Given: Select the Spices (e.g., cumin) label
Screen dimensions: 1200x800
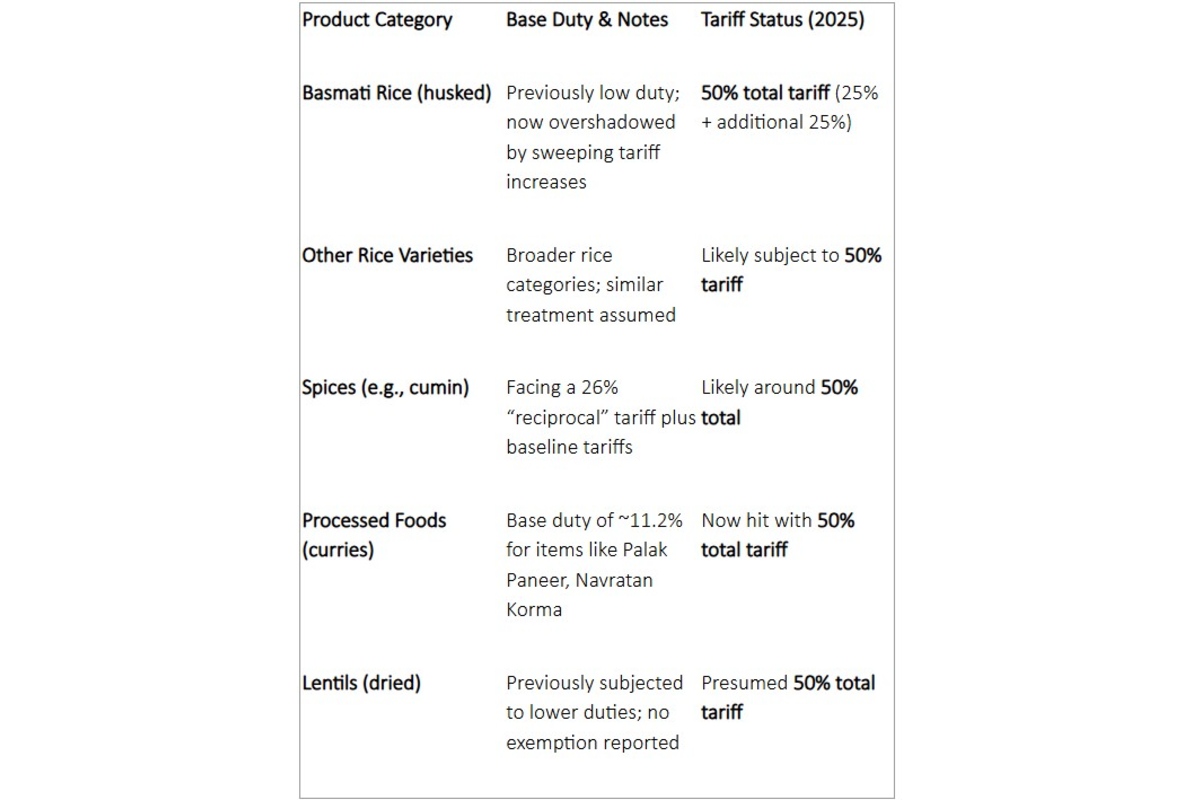Looking at the screenshot, I should click(385, 387).
